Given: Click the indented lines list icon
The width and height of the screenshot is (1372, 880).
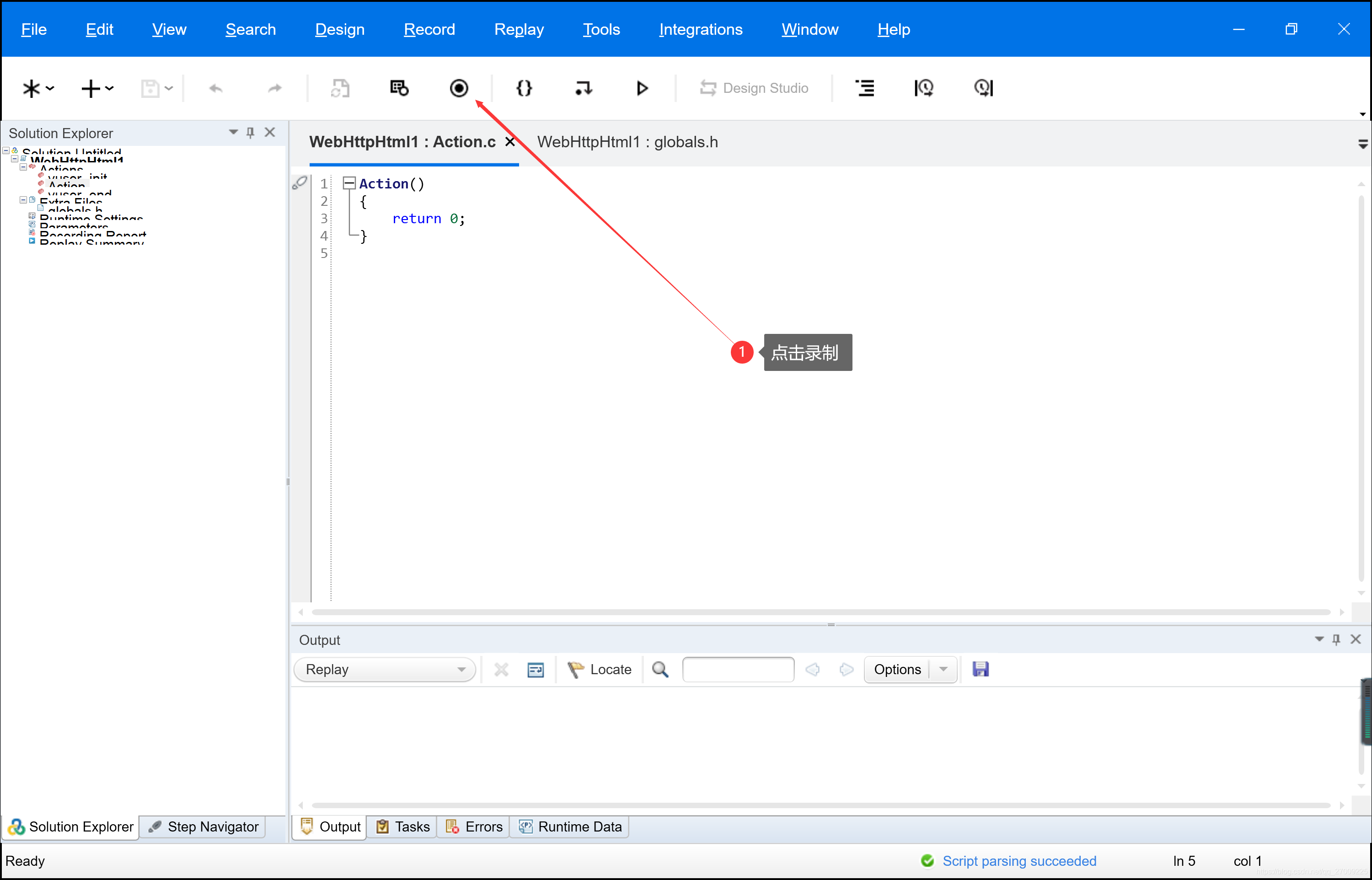Looking at the screenshot, I should click(865, 88).
